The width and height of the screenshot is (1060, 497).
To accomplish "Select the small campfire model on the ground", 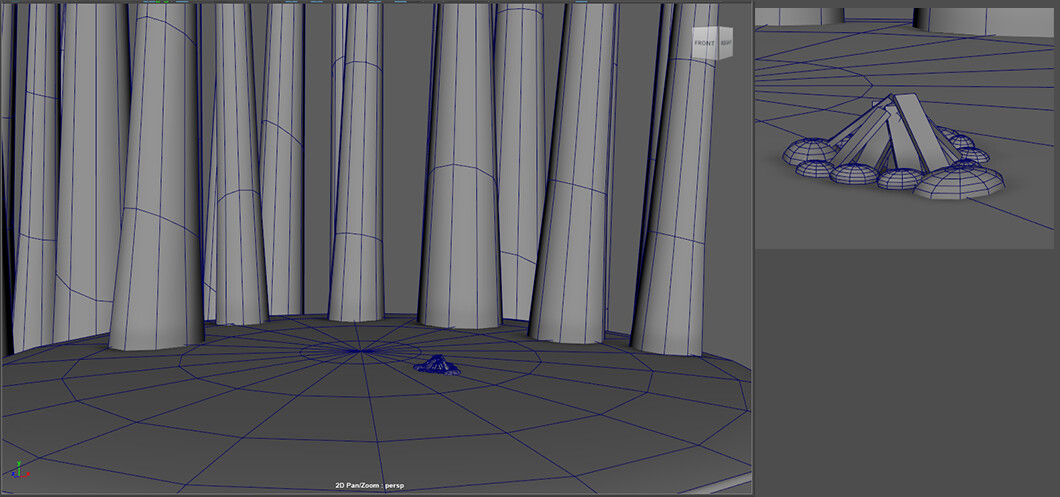I will coord(438,367).
